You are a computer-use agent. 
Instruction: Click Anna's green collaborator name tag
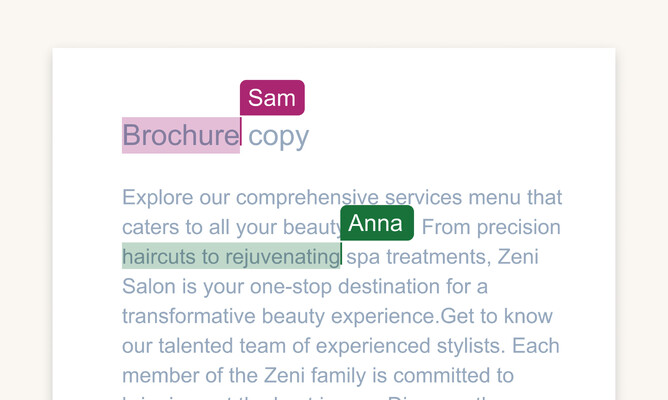click(376, 223)
